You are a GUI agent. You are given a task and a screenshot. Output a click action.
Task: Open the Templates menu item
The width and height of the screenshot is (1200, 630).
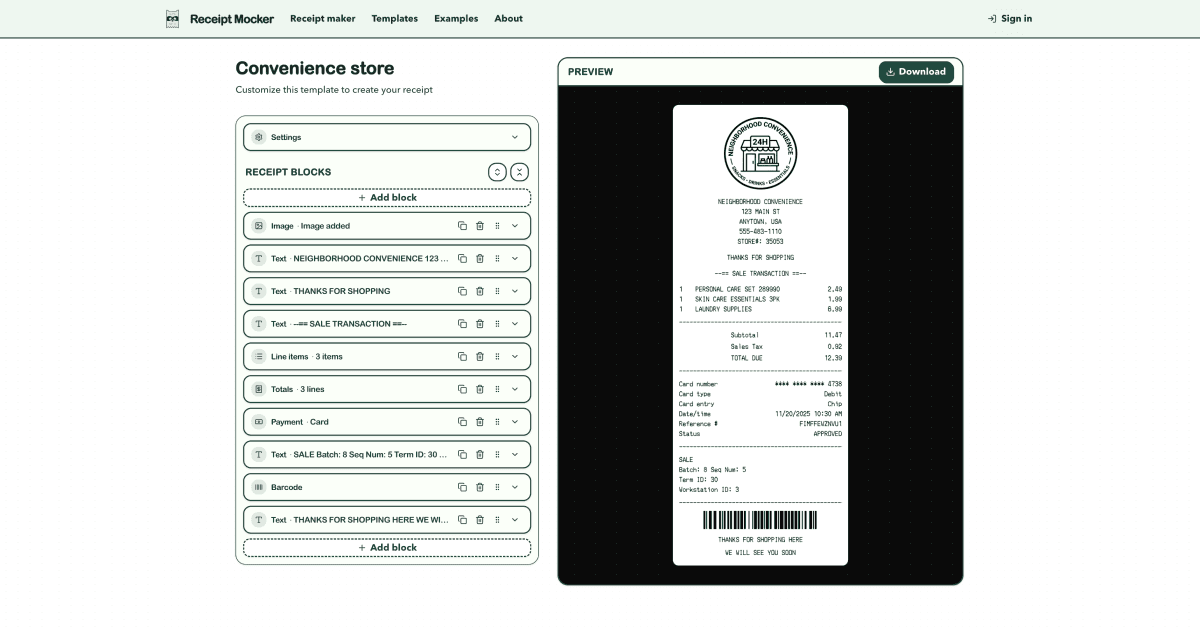coord(395,18)
